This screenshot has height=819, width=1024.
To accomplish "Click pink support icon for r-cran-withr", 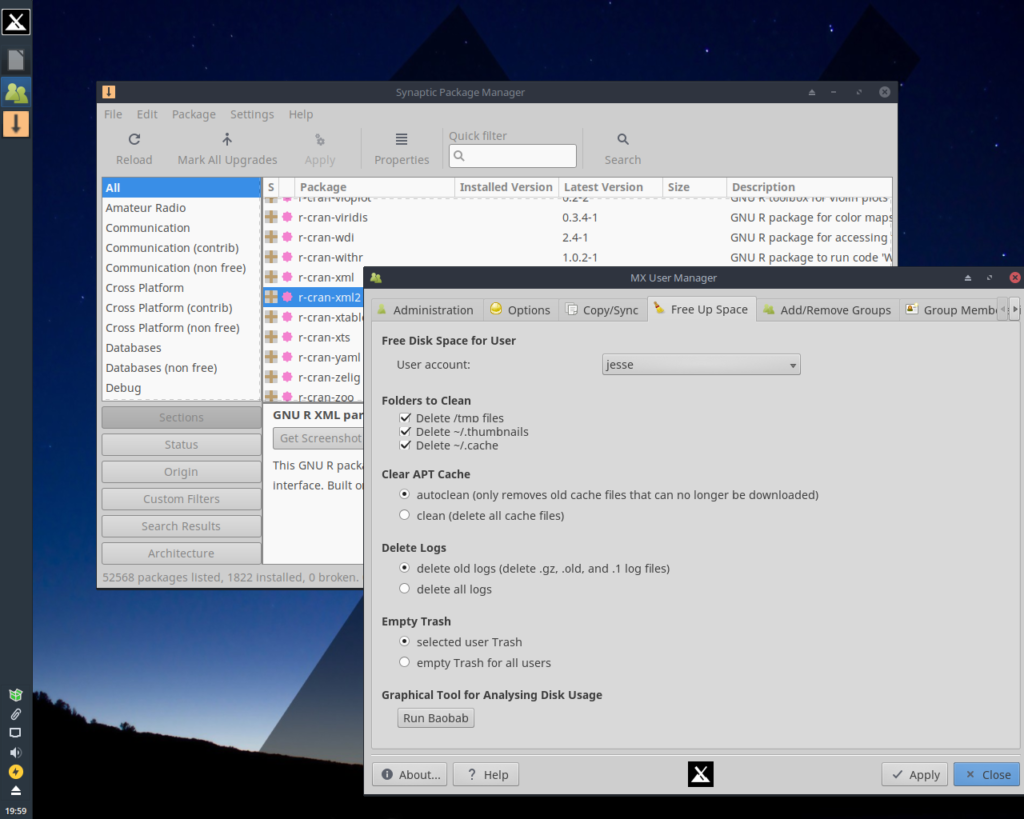I will coord(287,257).
